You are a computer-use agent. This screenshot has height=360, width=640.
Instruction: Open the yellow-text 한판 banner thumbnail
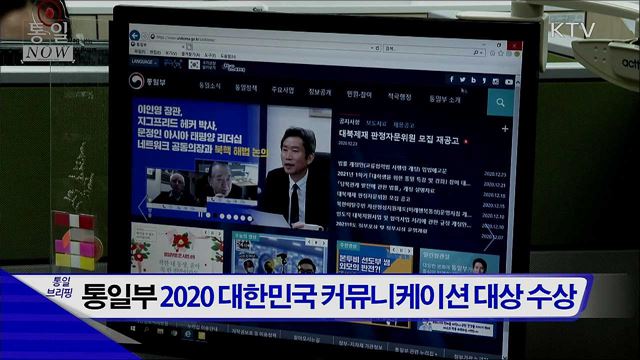(x=375, y=258)
